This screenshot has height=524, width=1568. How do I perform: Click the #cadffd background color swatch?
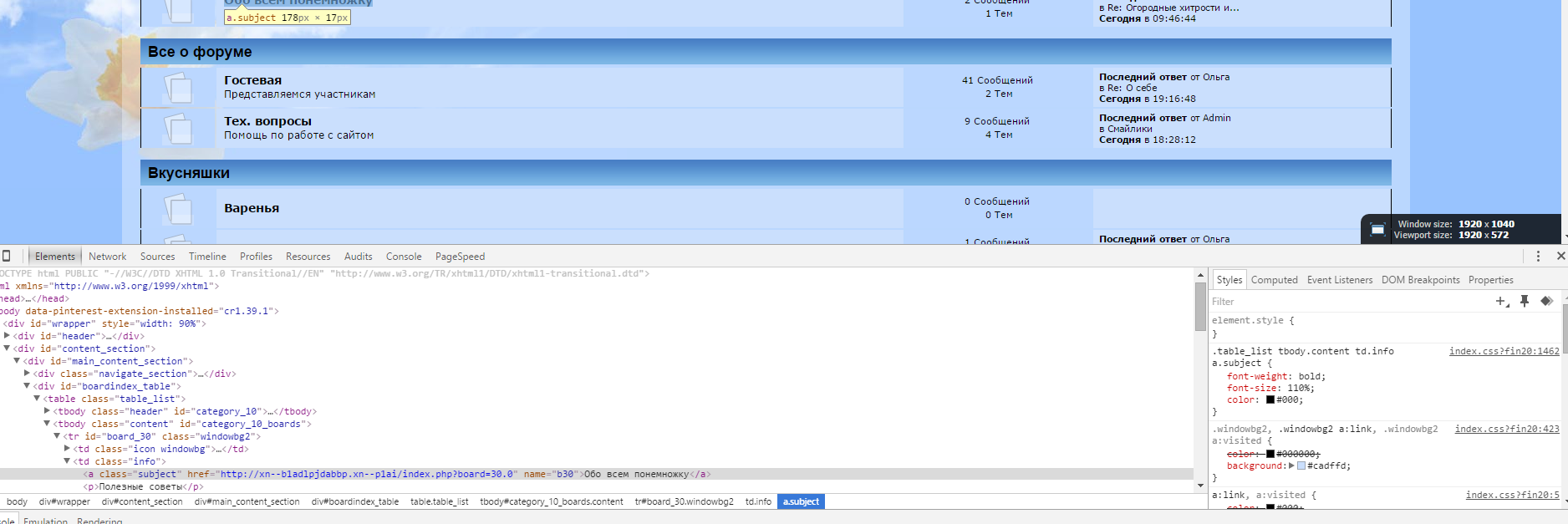point(1301,465)
